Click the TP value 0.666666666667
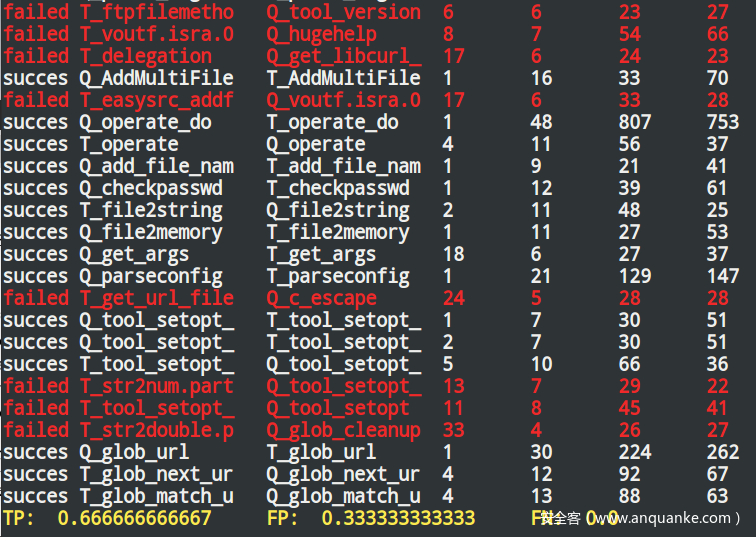 (x=134, y=518)
